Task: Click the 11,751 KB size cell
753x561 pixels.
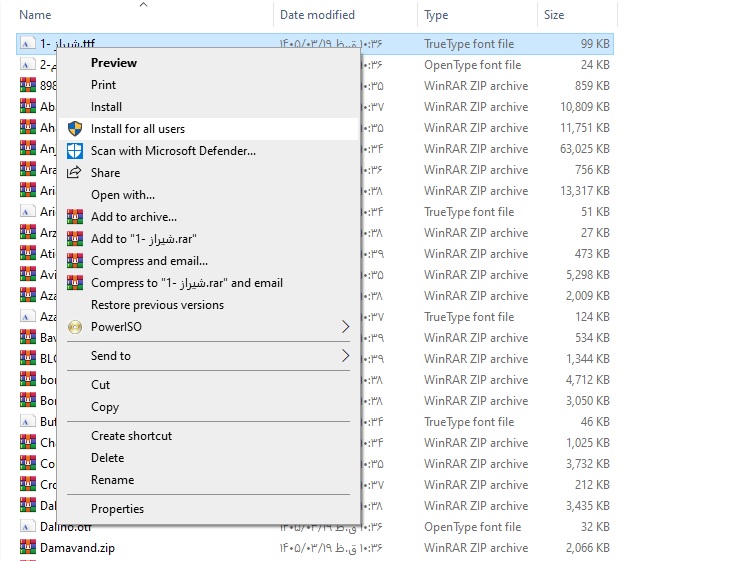Action: [584, 128]
